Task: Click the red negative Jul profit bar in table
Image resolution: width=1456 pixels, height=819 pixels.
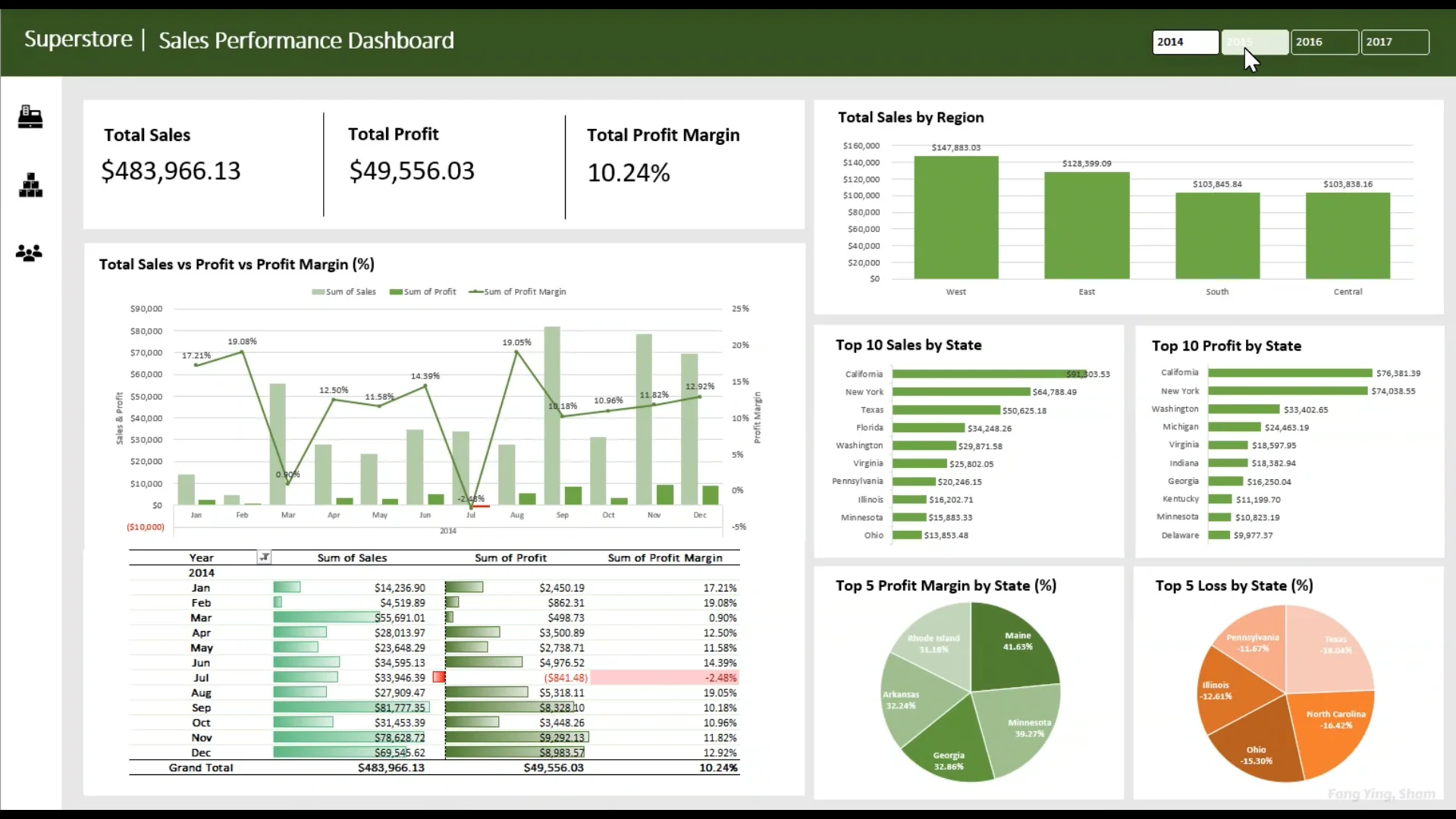Action: click(x=438, y=677)
